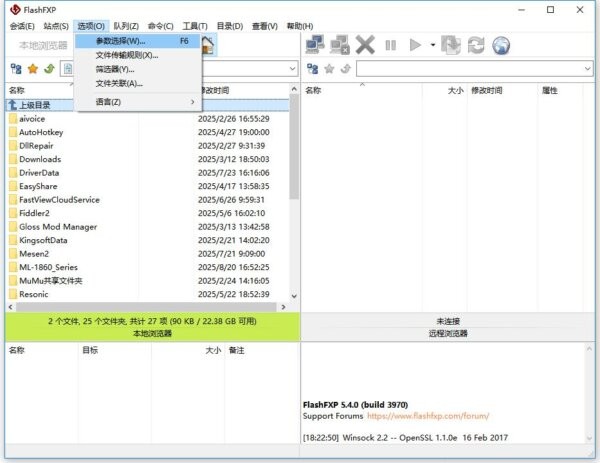Choose 文件传输规则(X)... from the menu
The image size is (600, 463).
point(138,55)
